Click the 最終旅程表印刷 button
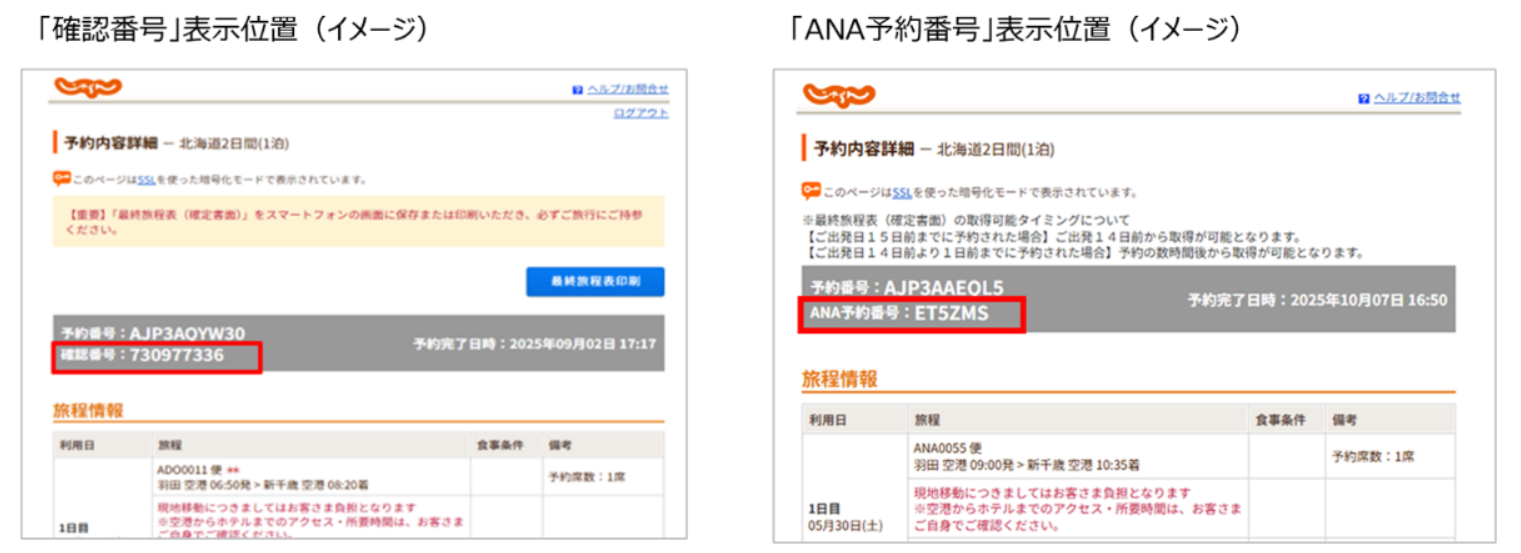Viewport: 1521px width, 553px height. click(595, 282)
